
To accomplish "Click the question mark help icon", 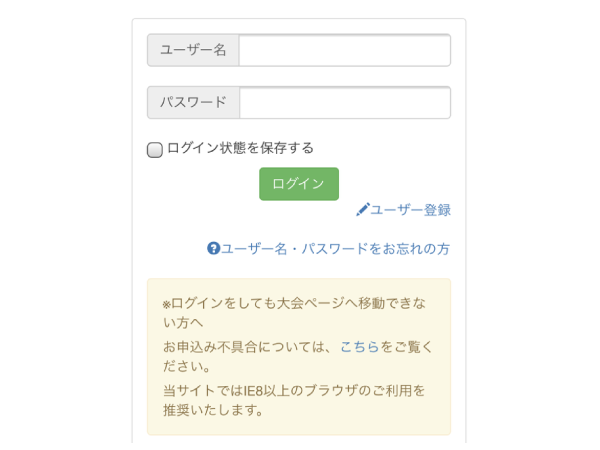I will click(x=214, y=248).
